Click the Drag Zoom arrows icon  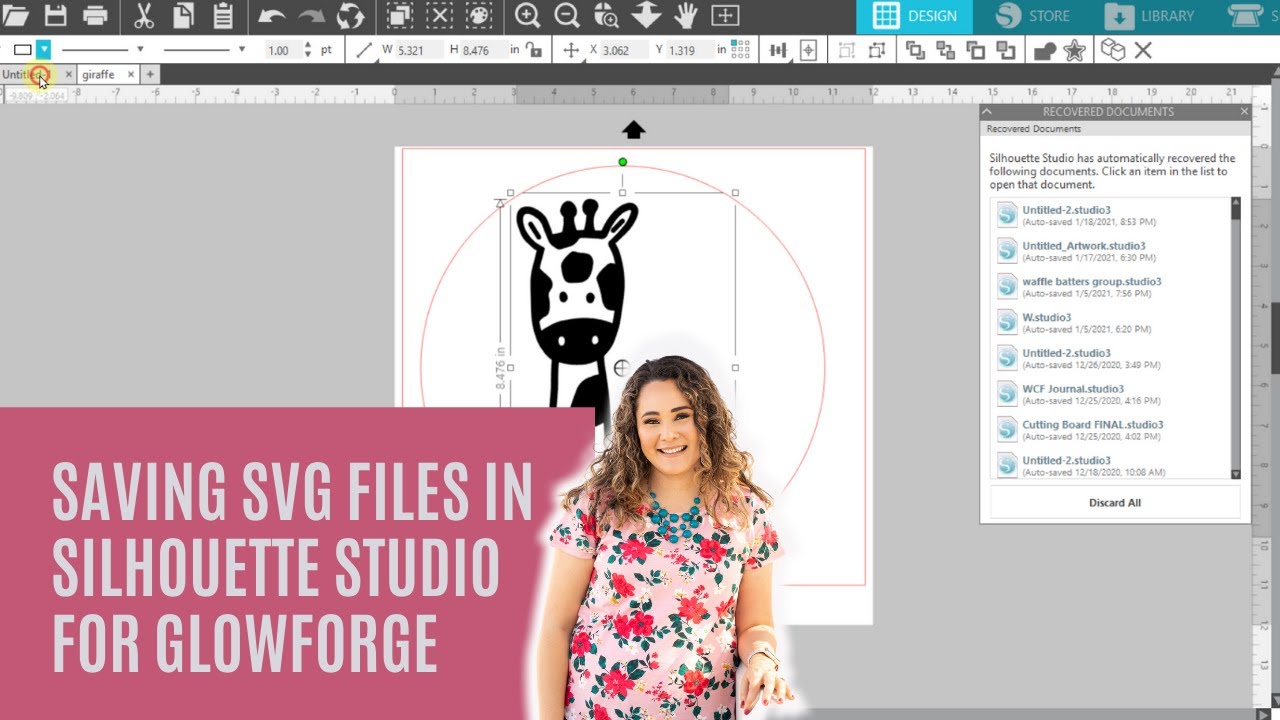tap(647, 15)
